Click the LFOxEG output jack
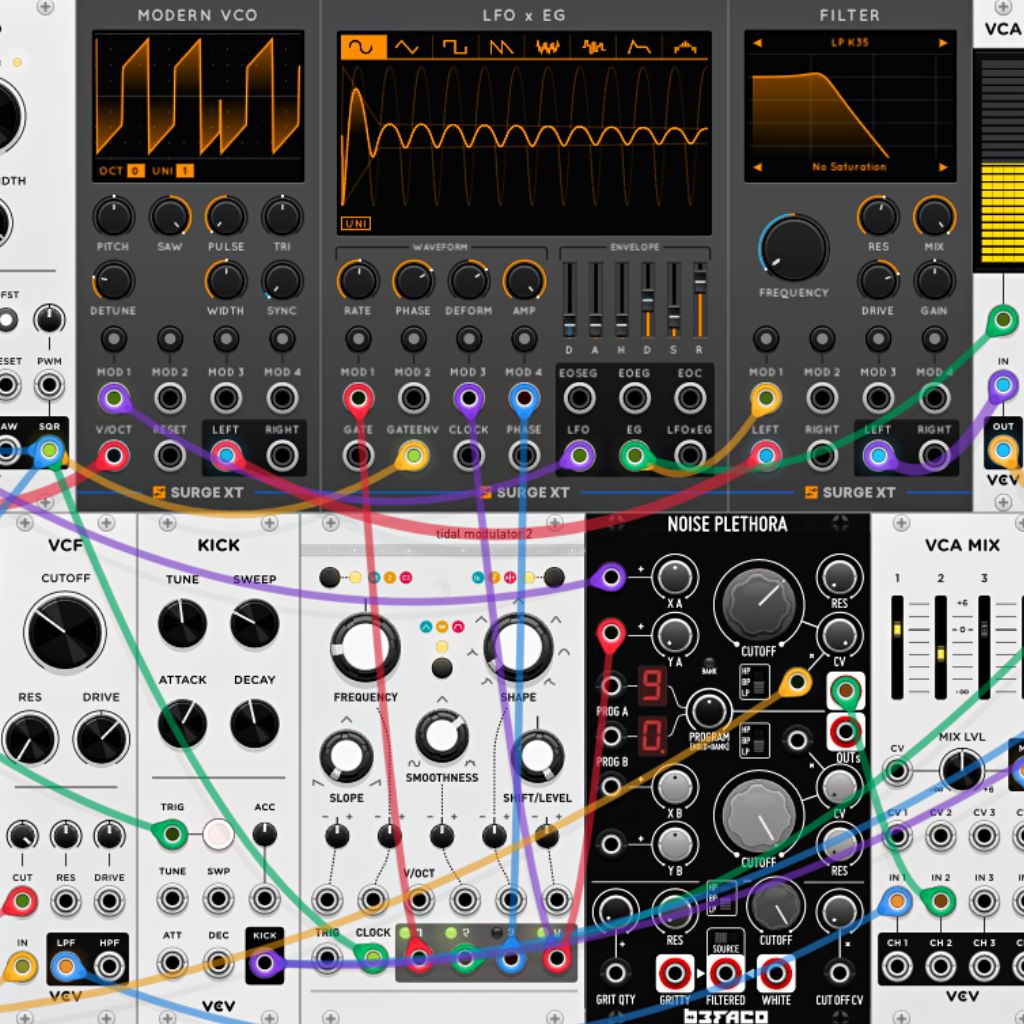 [x=690, y=455]
